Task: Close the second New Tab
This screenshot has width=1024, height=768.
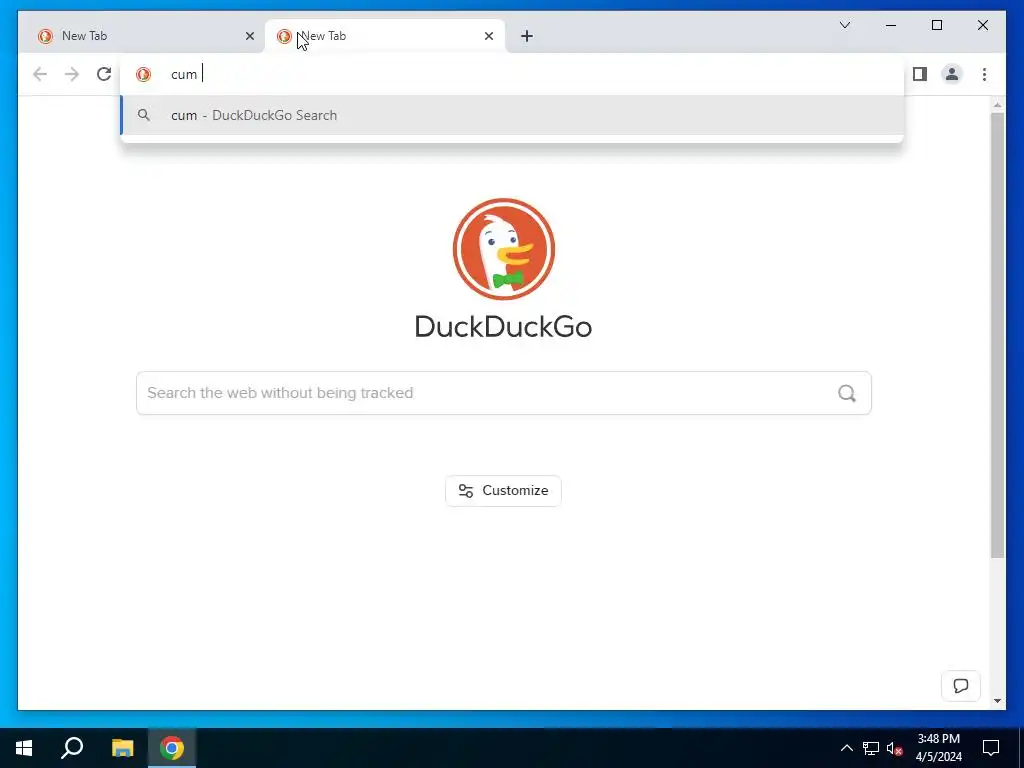Action: [488, 37]
